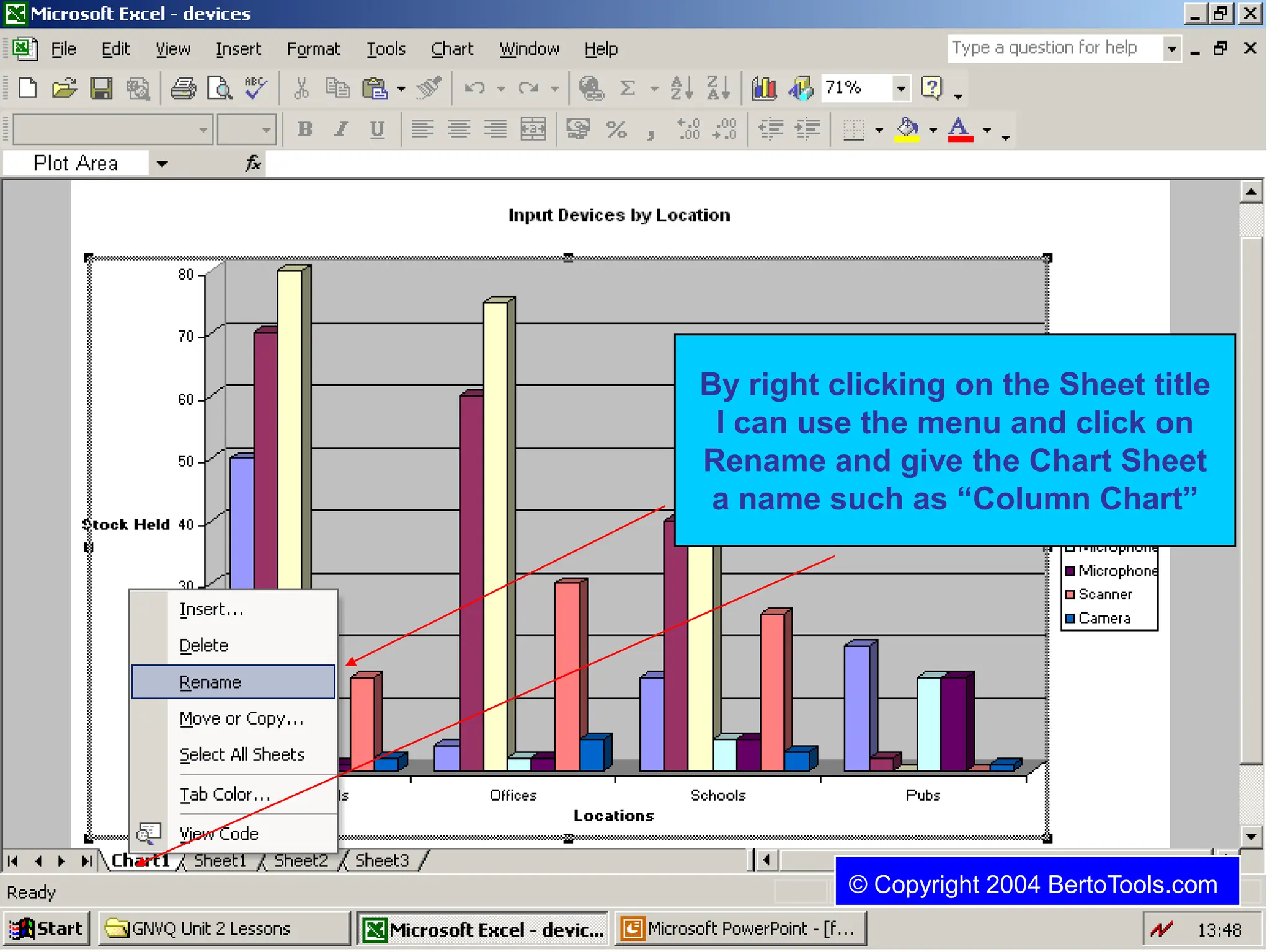The image size is (1270, 952).
Task: Toggle Italic formatting
Action: pos(340,130)
